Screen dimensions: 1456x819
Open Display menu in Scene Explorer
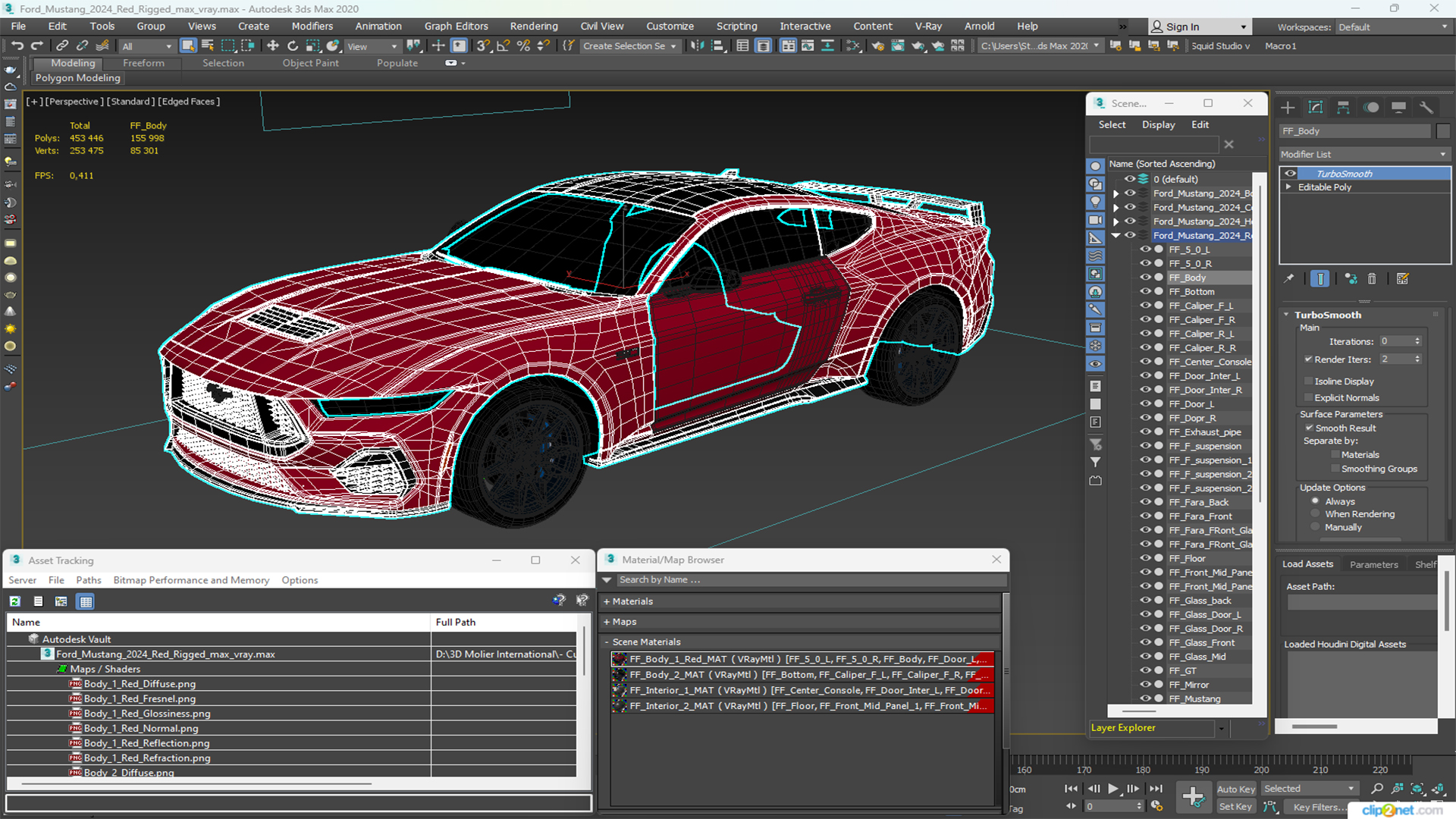(1158, 124)
